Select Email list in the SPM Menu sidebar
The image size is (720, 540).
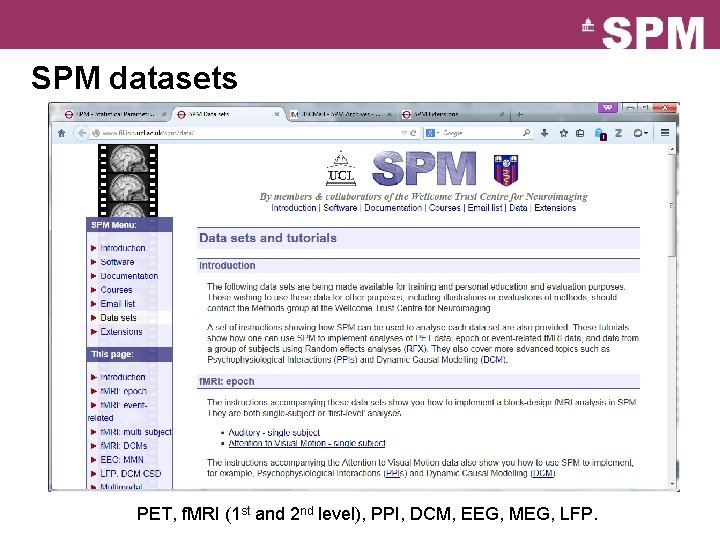click(x=118, y=304)
